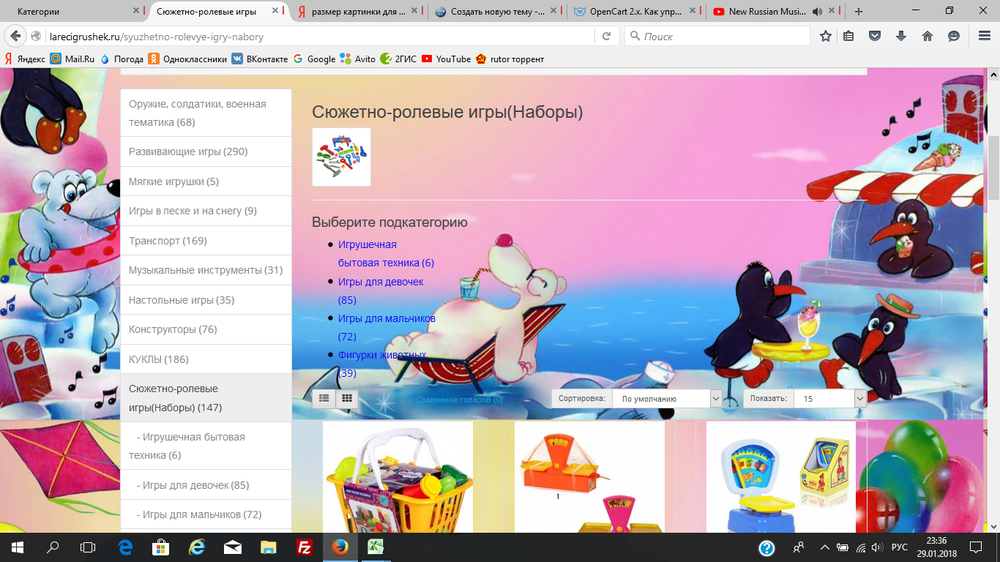This screenshot has height=562, width=1000.
Task: Open КУКЛЫ (186) category
Action: click(x=206, y=359)
